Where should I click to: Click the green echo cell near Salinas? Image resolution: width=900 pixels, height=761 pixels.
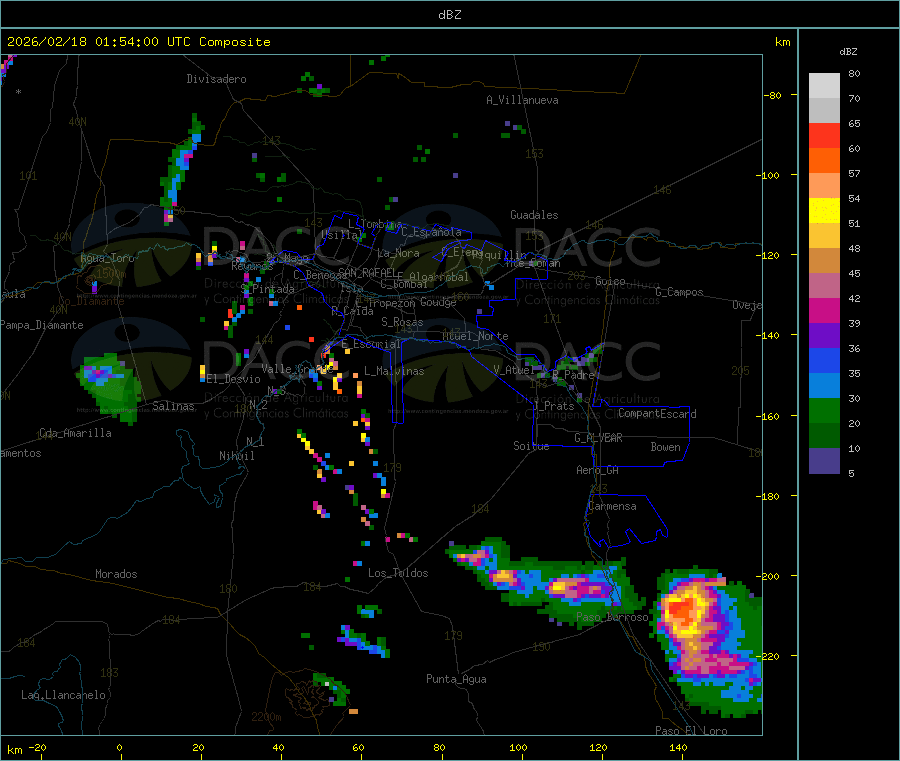click(x=109, y=387)
